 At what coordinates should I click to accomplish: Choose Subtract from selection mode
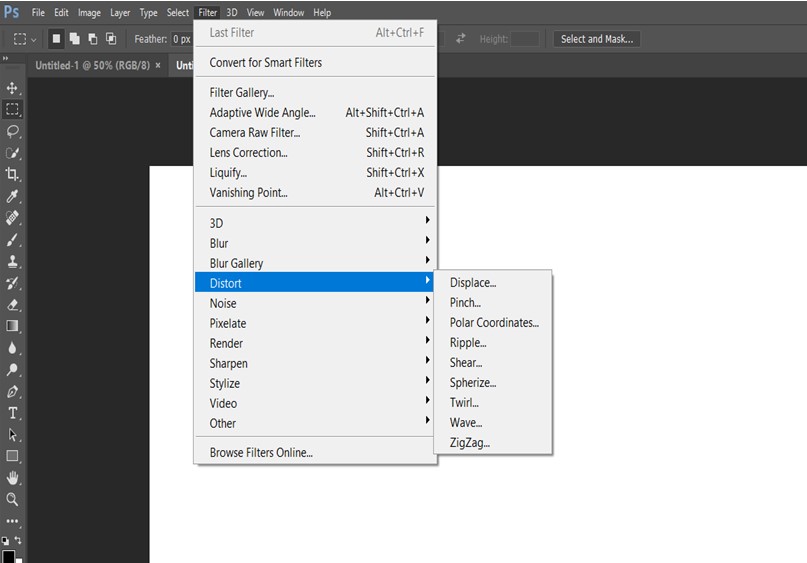(x=93, y=39)
